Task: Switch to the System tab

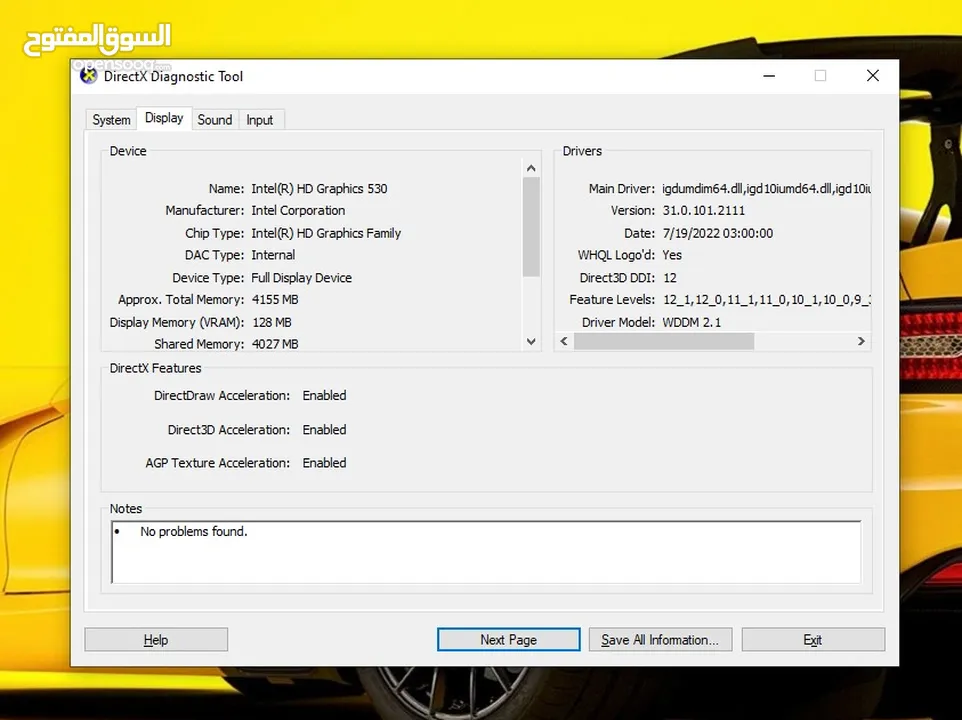Action: pos(111,120)
